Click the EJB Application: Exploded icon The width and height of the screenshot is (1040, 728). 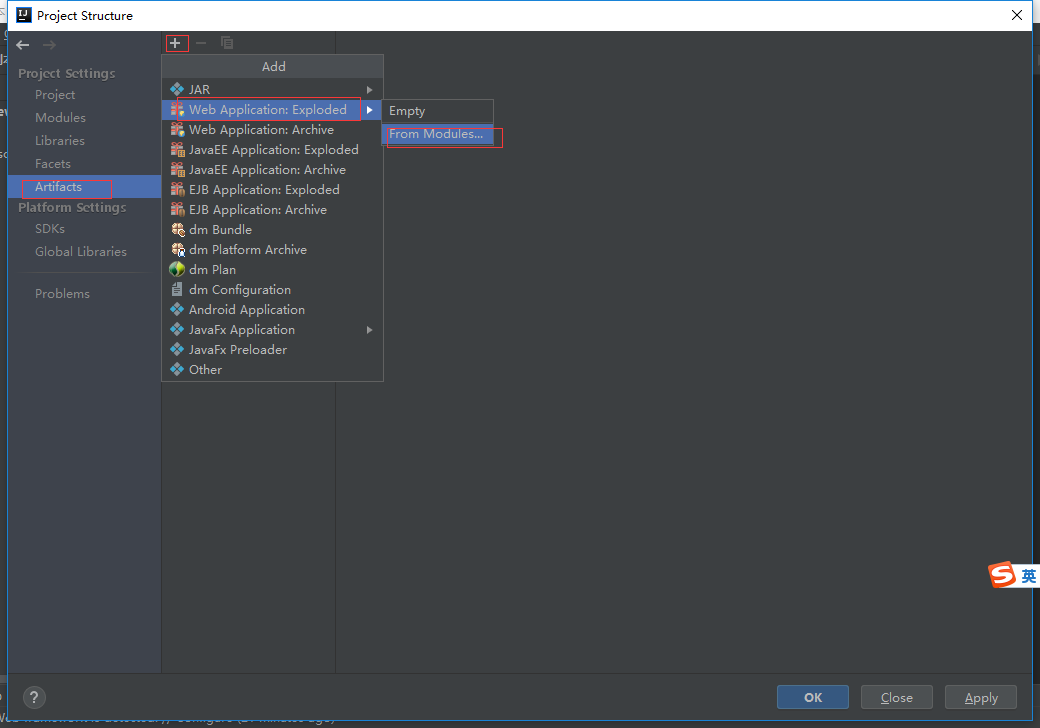coord(177,190)
